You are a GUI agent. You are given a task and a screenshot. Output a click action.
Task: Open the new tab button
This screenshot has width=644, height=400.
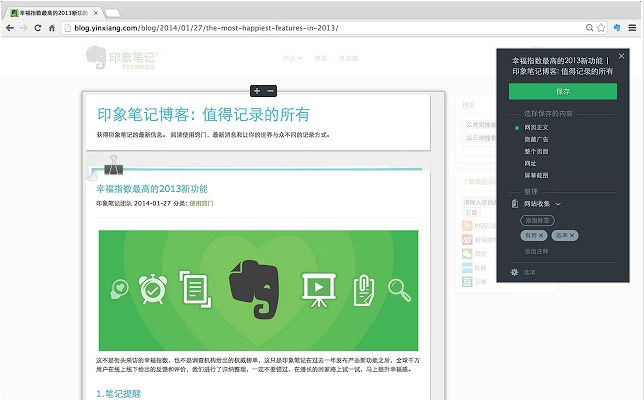[x=113, y=13]
